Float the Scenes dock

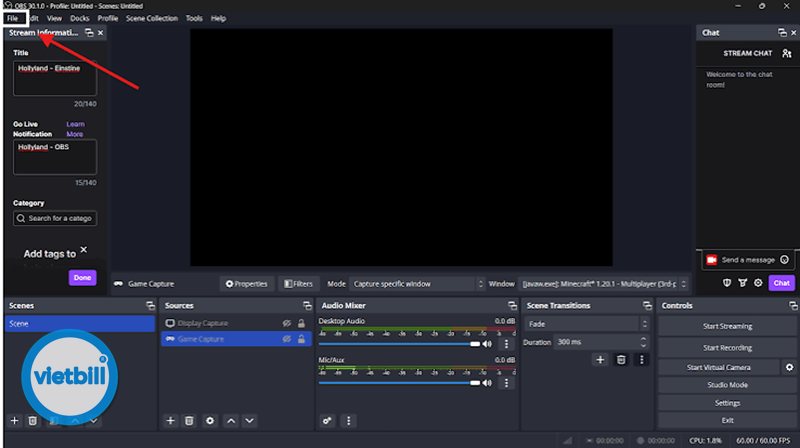click(151, 306)
